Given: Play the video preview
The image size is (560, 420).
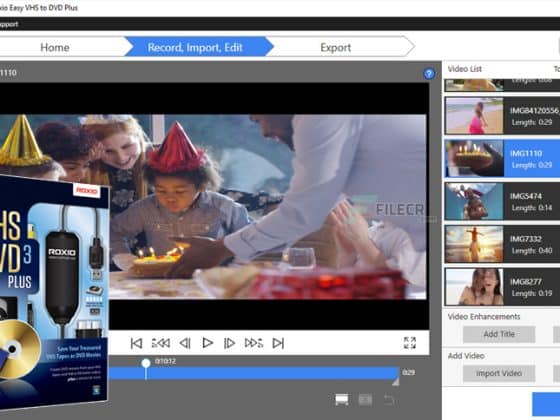Looking at the screenshot, I should [x=208, y=343].
